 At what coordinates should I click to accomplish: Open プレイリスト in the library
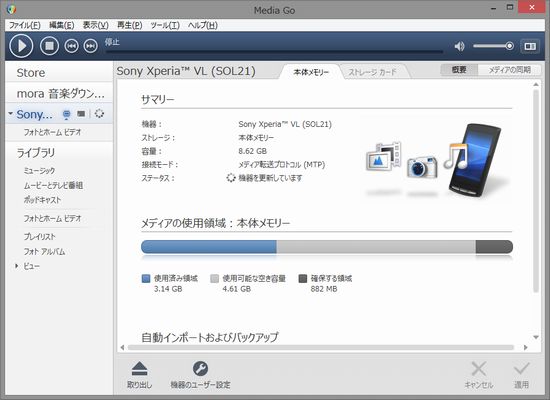pos(39,237)
